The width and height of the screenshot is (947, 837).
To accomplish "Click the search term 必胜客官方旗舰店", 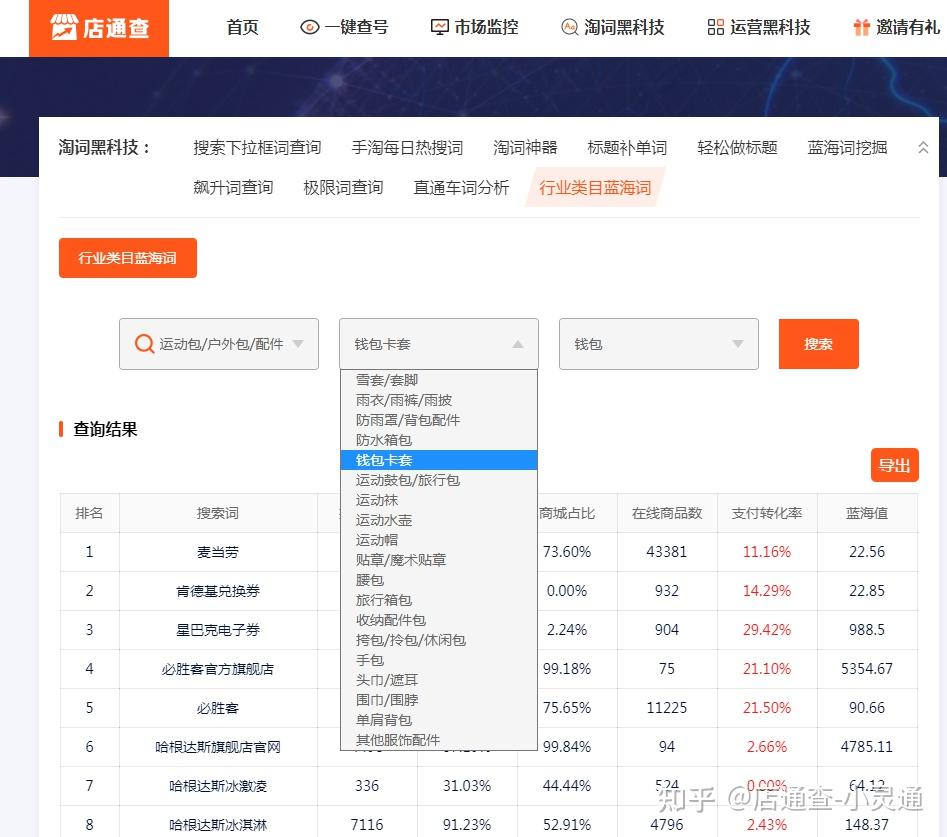I will [217, 669].
